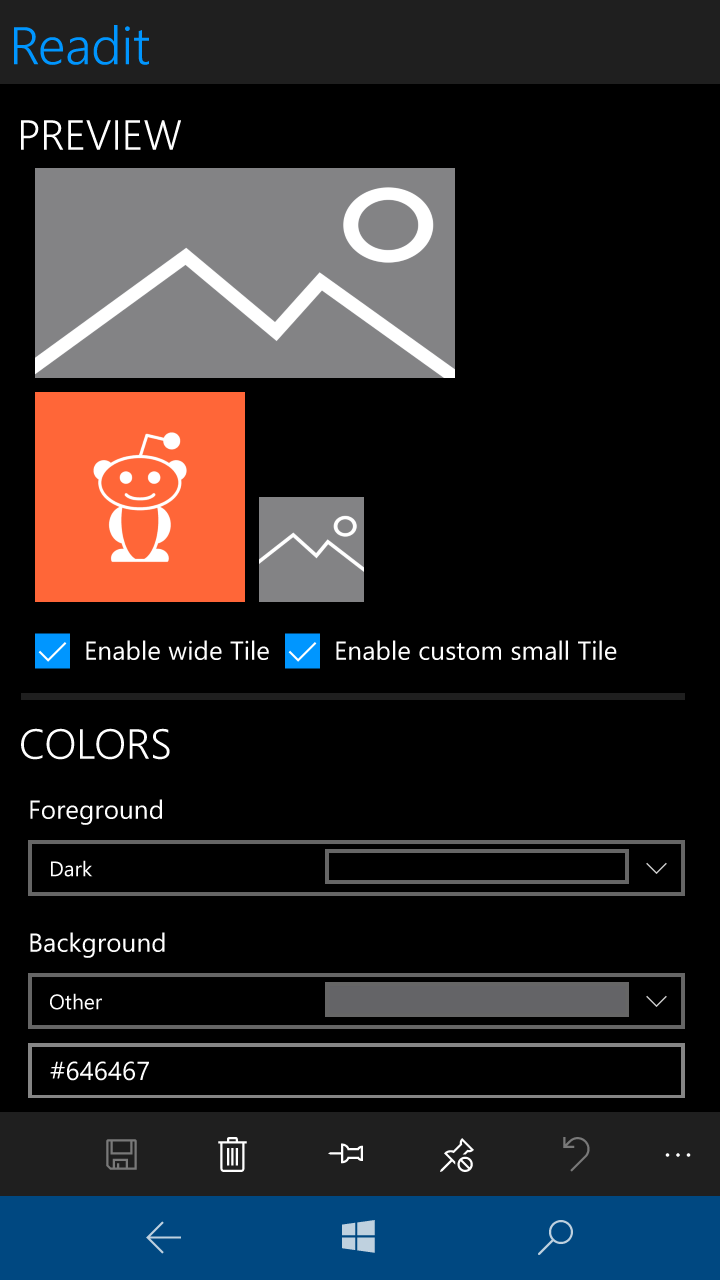
Task: Disable the Enable wide Tile checkbox
Action: [52, 651]
